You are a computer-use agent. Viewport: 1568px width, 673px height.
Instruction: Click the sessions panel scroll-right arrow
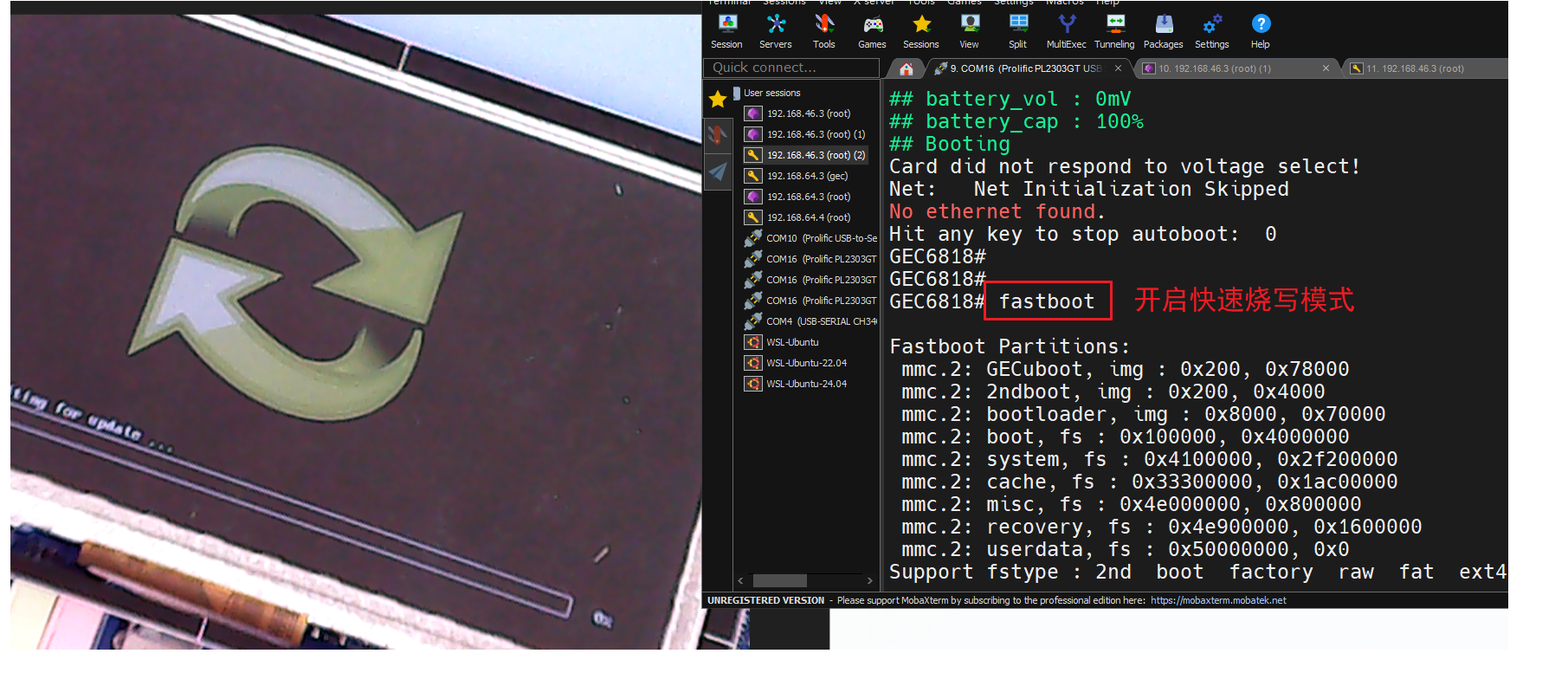(x=869, y=580)
